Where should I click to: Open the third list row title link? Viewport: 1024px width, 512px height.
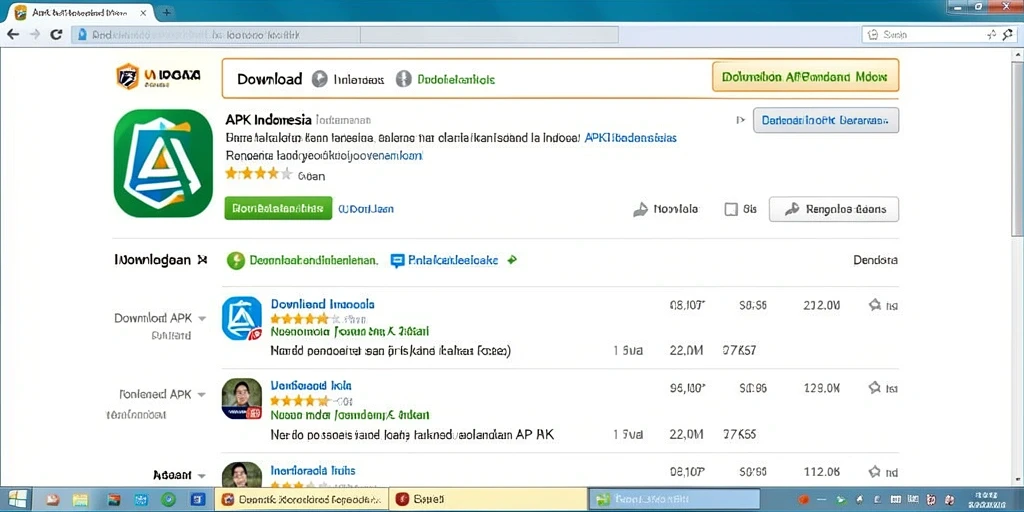coord(312,470)
